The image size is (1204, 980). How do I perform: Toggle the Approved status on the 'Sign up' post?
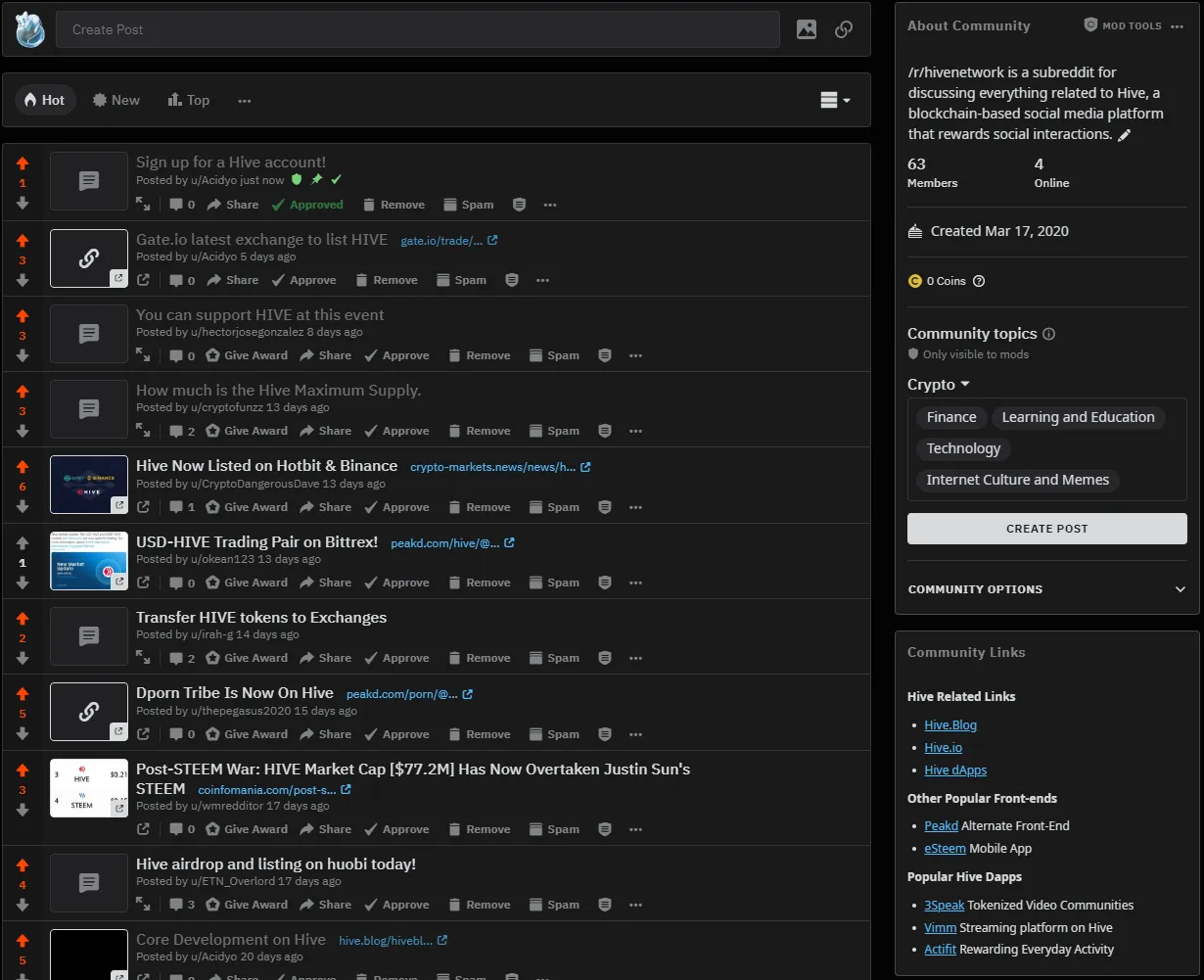point(307,205)
